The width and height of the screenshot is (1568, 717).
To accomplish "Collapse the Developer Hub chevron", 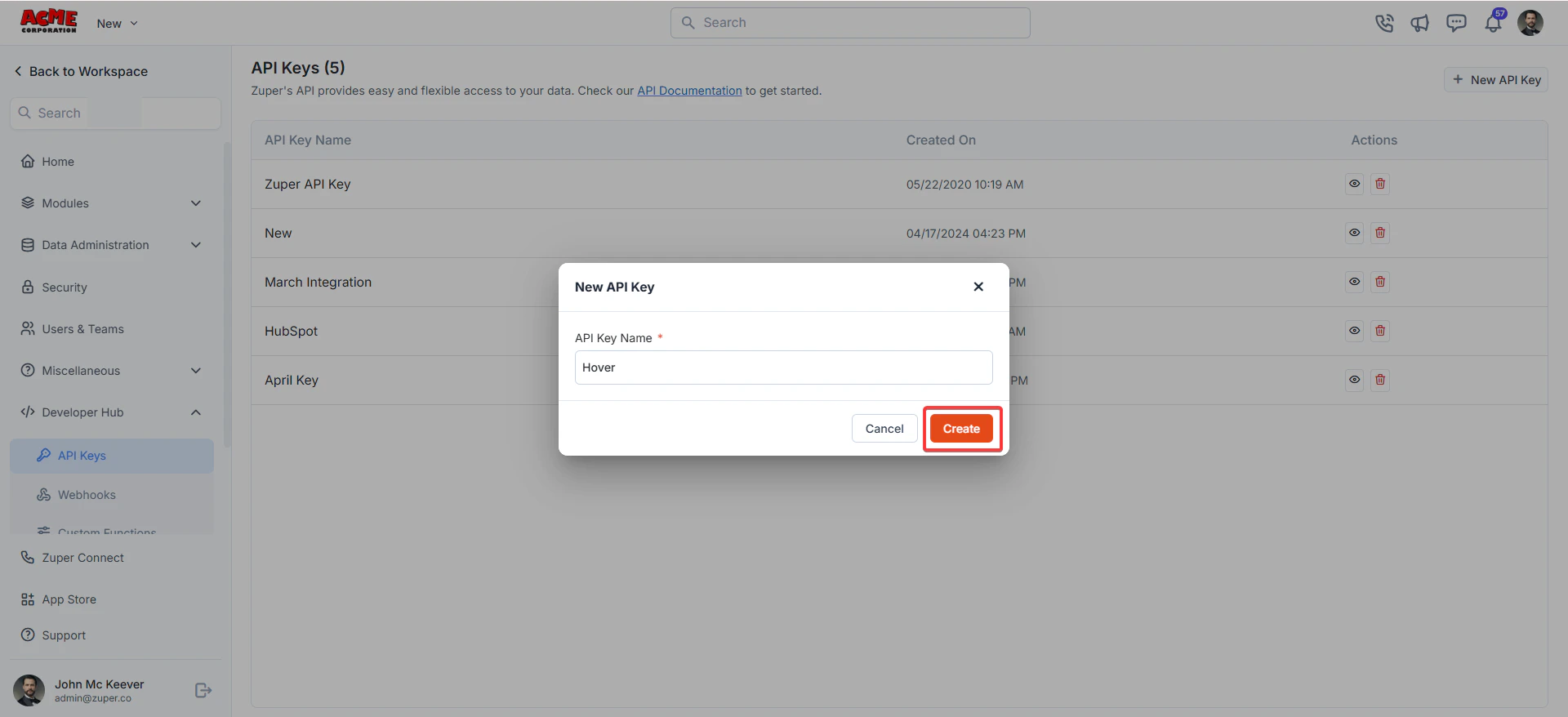I will click(x=196, y=412).
